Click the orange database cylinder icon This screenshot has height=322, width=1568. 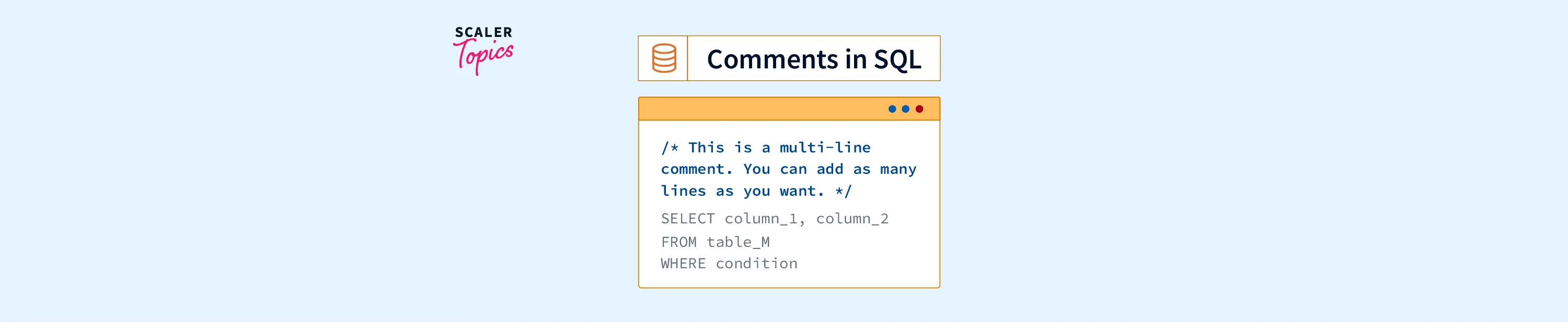tap(663, 58)
